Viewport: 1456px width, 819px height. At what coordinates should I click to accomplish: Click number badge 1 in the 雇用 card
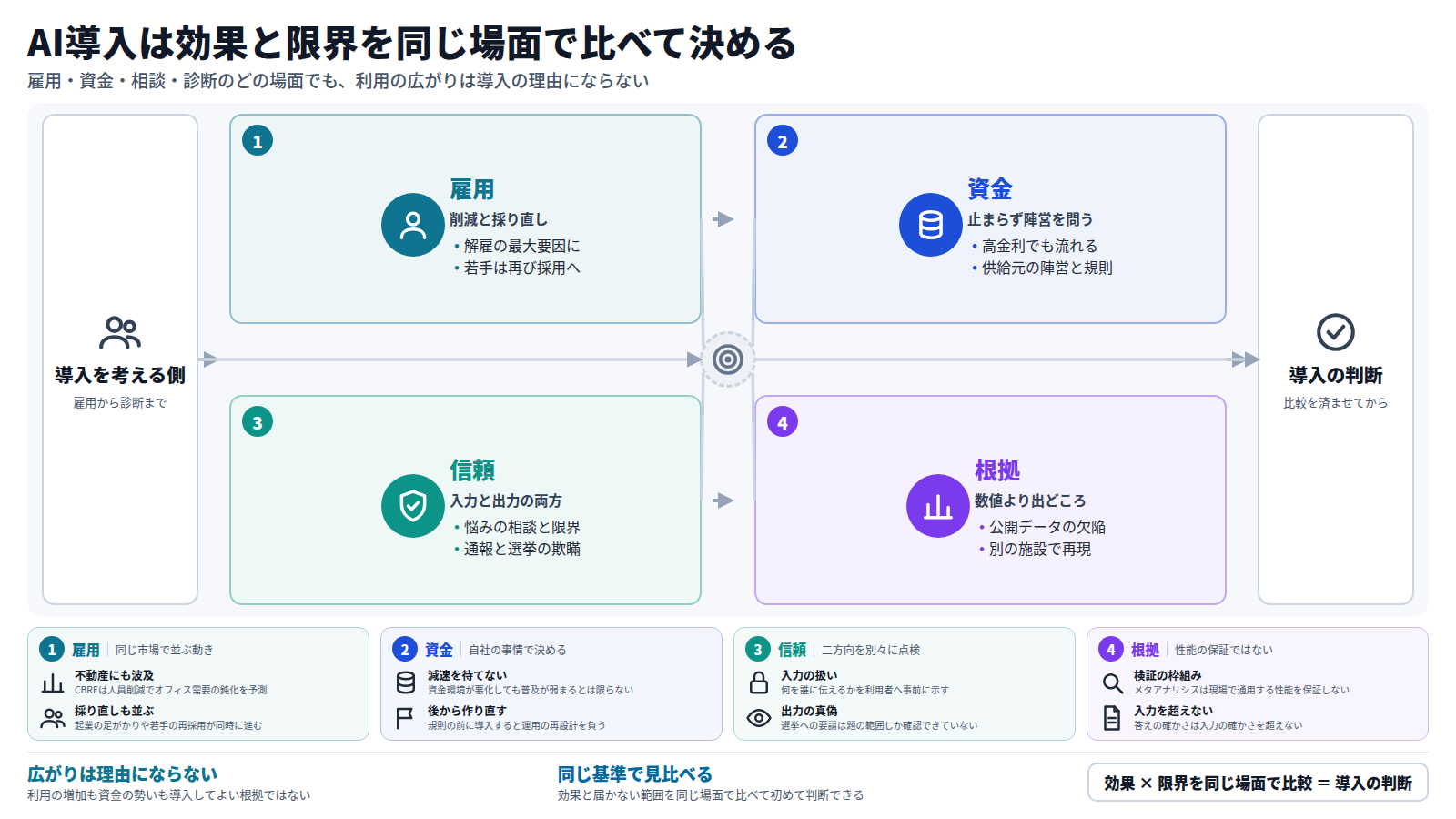258,141
